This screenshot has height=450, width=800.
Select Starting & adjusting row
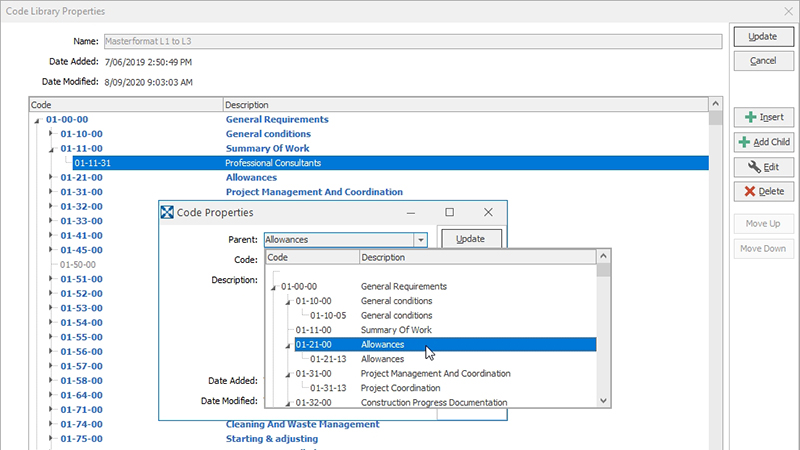(272, 439)
